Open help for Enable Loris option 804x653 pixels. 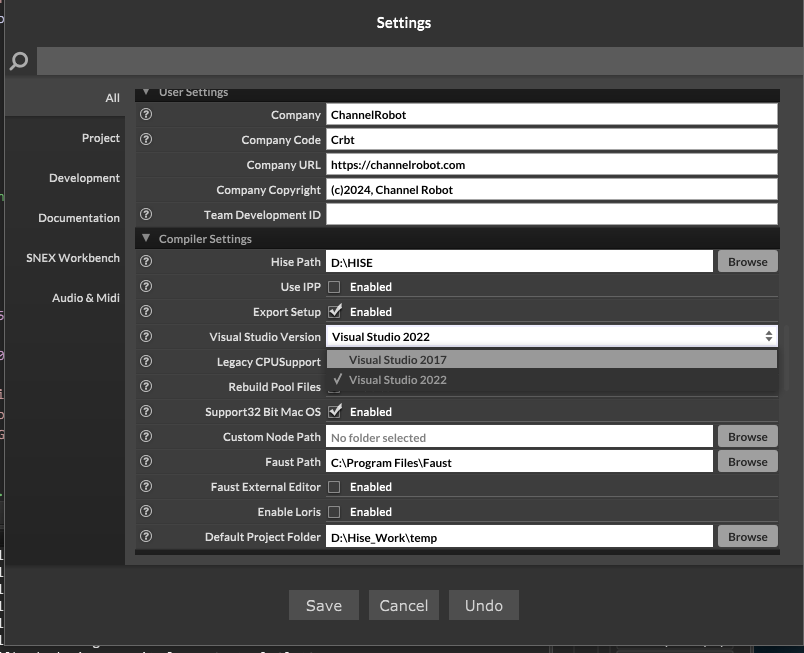146,512
